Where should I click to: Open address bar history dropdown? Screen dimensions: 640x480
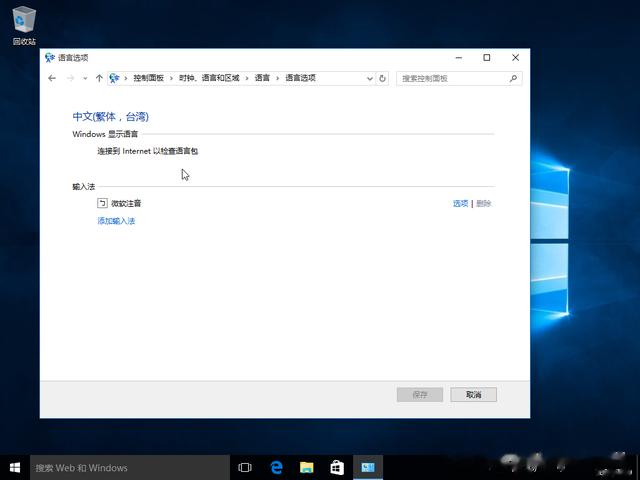369,78
